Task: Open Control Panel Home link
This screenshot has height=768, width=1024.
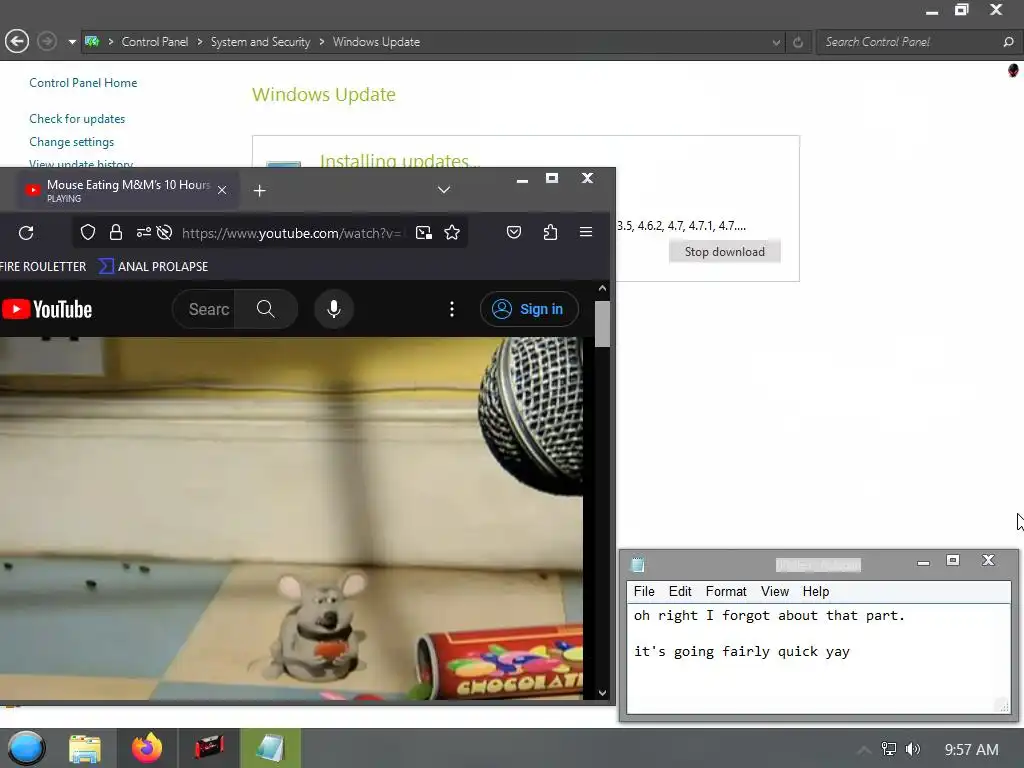Action: 83,83
